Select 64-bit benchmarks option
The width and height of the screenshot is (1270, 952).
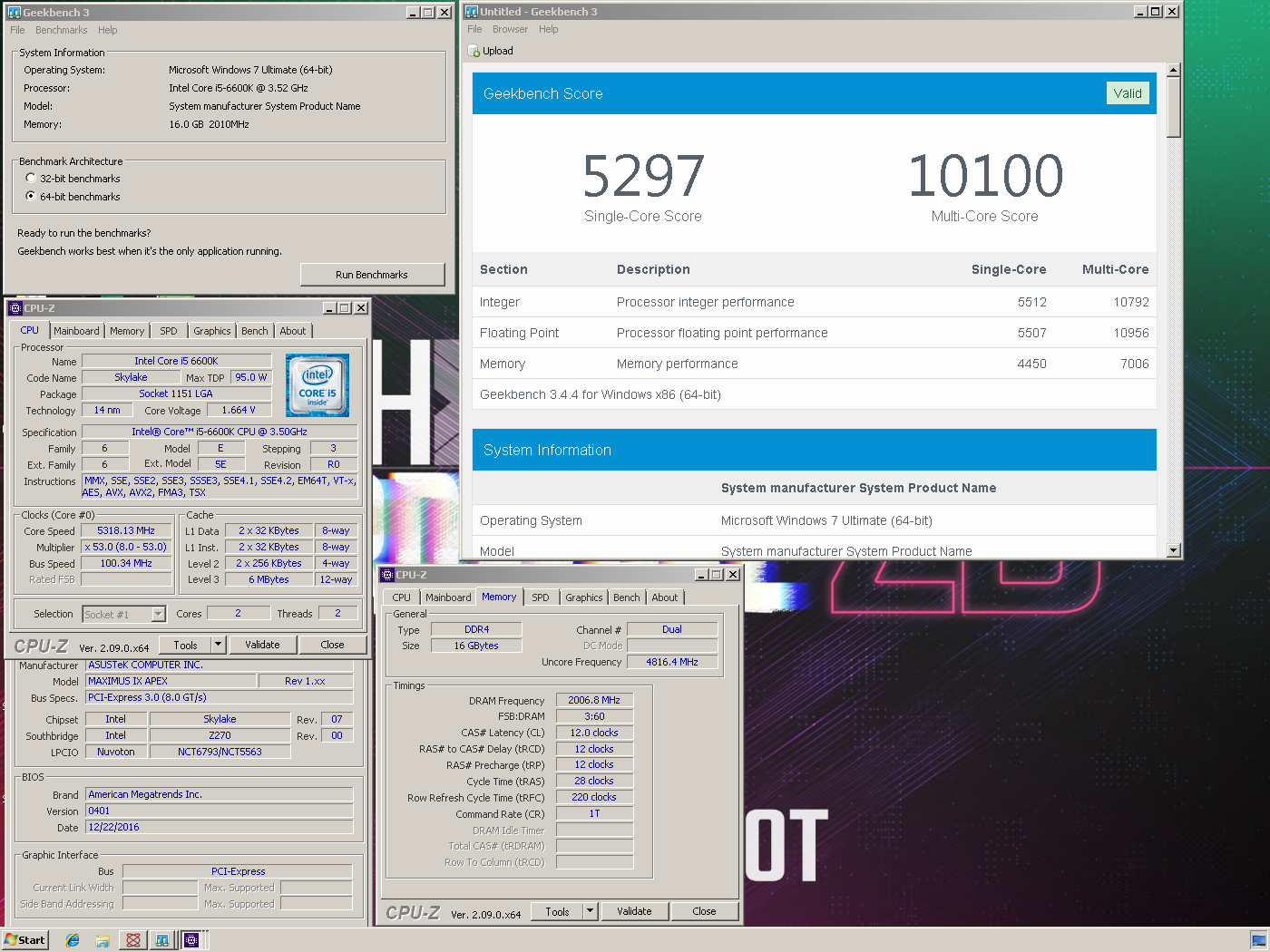(31, 197)
